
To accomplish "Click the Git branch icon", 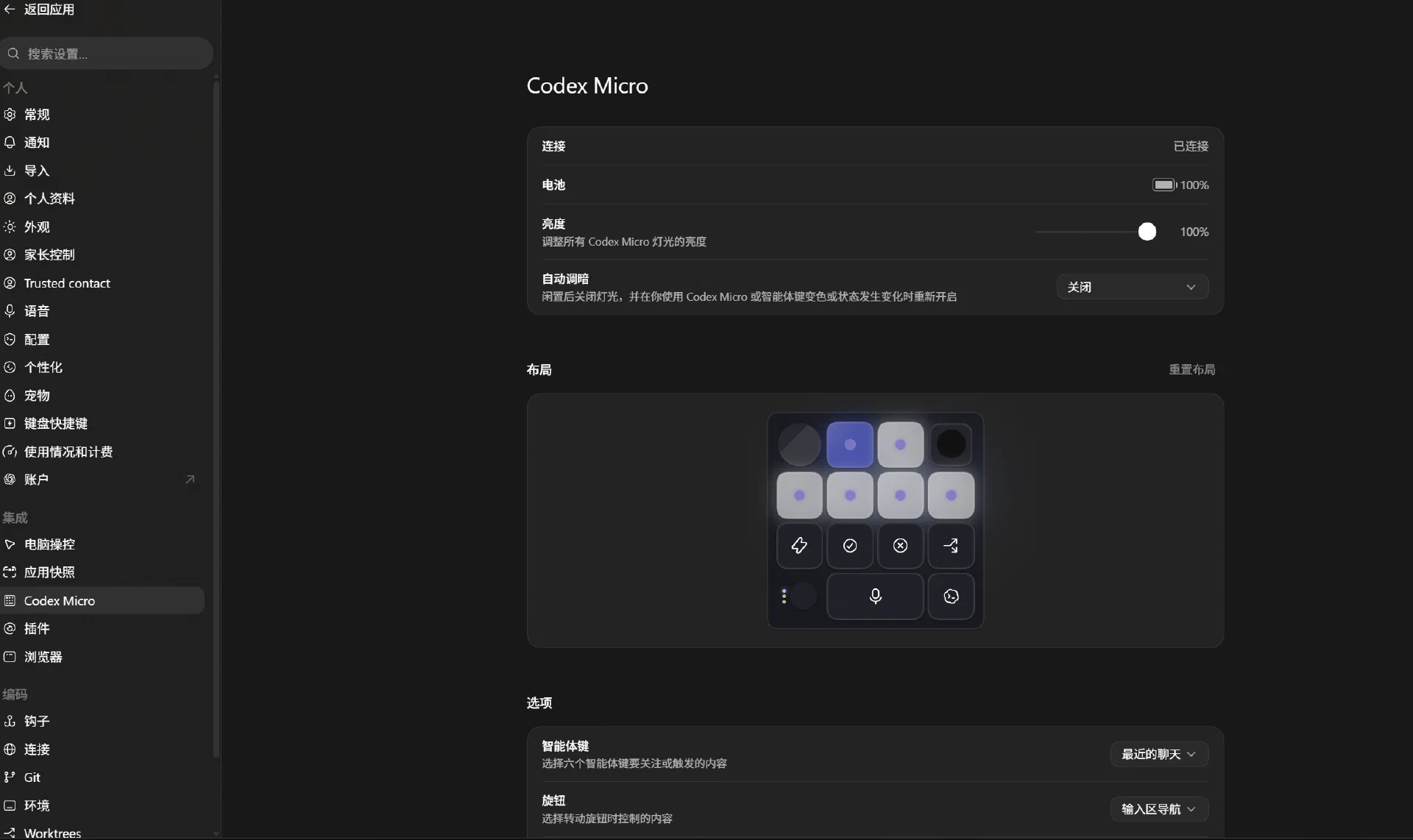I will pyautogui.click(x=10, y=777).
